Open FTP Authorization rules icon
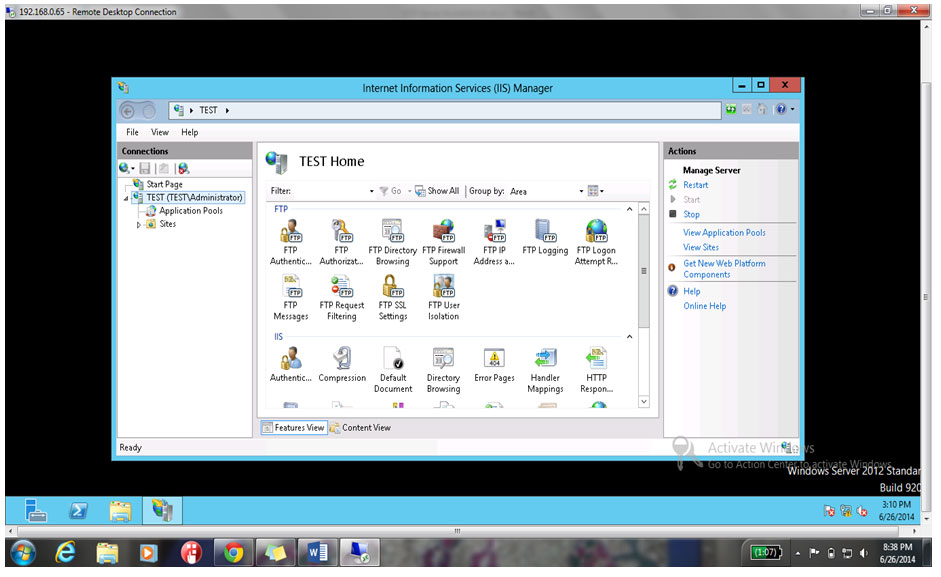 tap(341, 242)
